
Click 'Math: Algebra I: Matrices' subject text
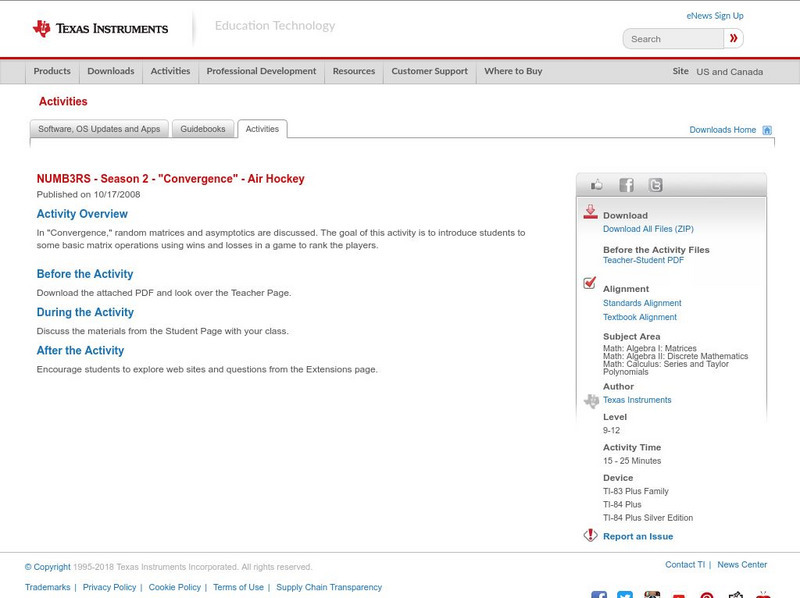click(649, 348)
